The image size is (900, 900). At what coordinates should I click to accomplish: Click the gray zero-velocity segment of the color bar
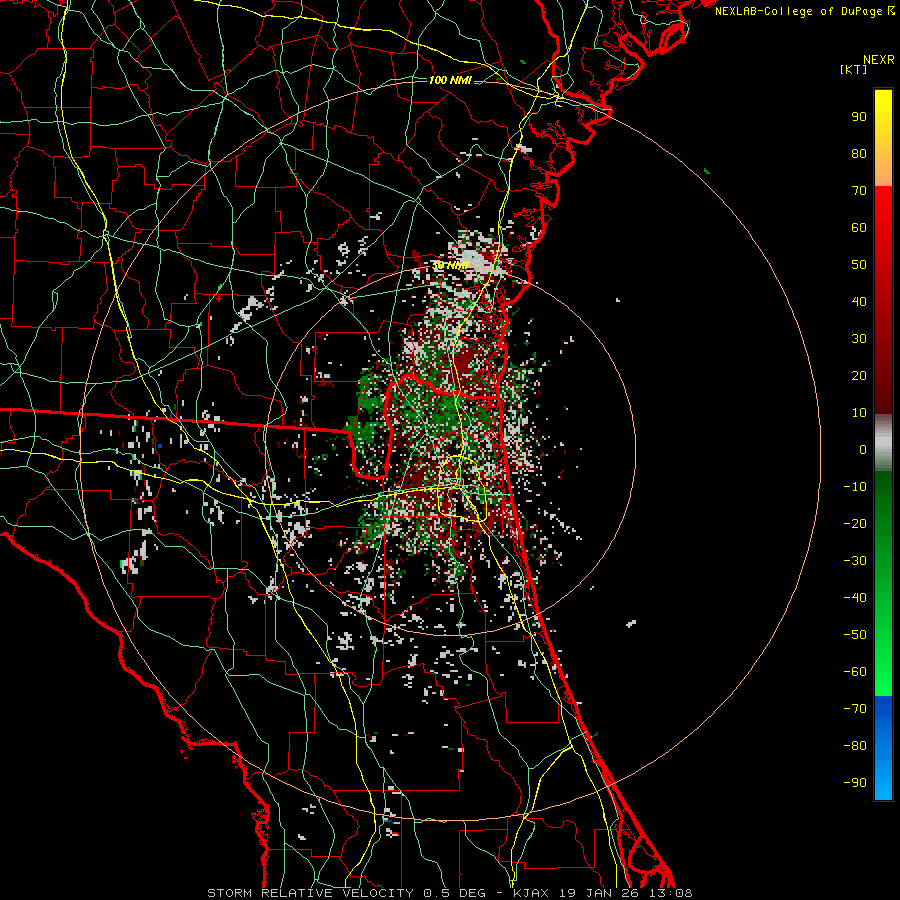[883, 443]
